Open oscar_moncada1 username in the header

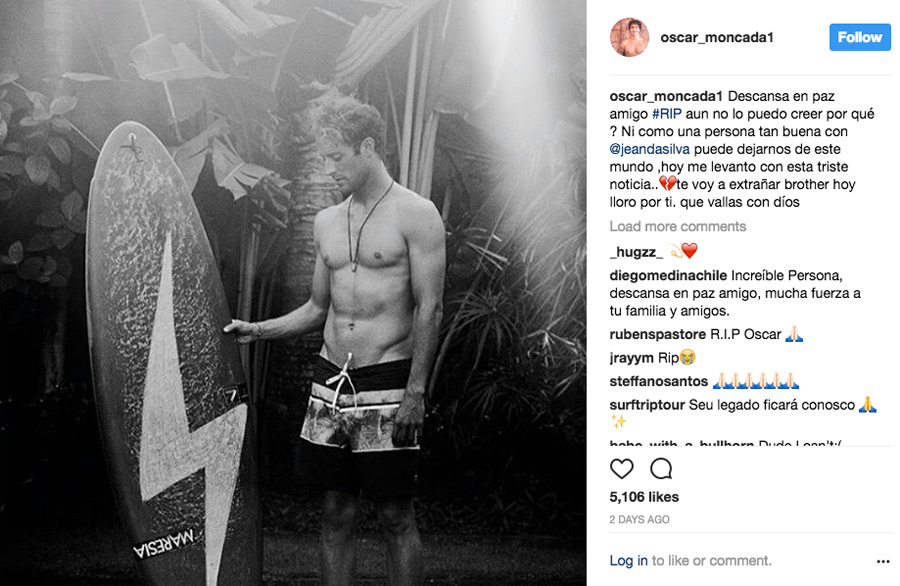pos(717,37)
